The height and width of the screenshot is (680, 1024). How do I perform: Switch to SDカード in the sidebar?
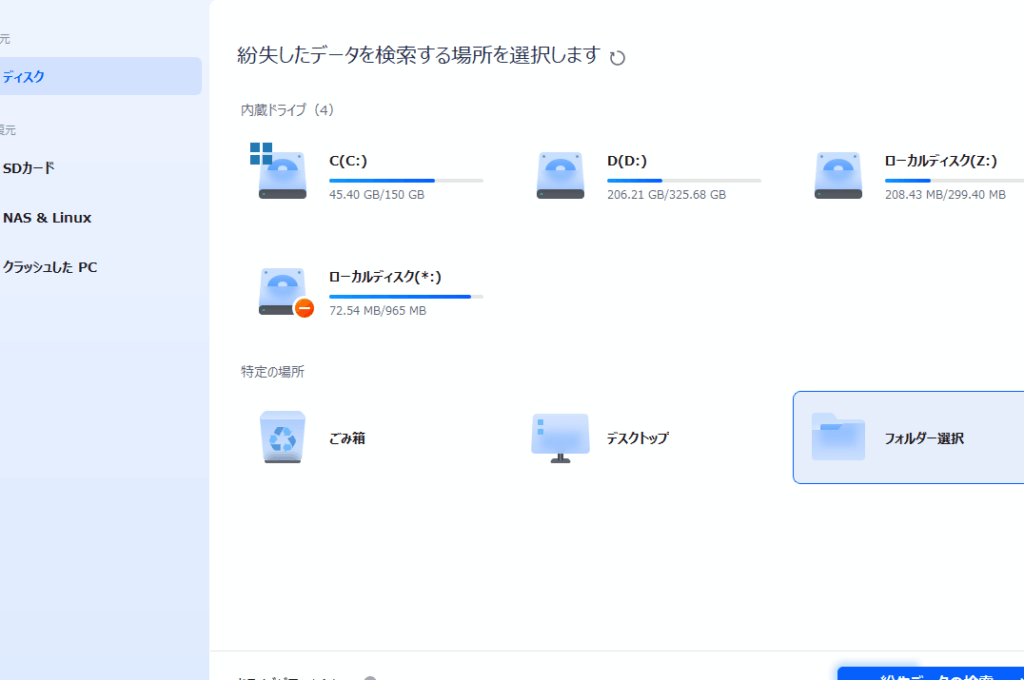29,168
